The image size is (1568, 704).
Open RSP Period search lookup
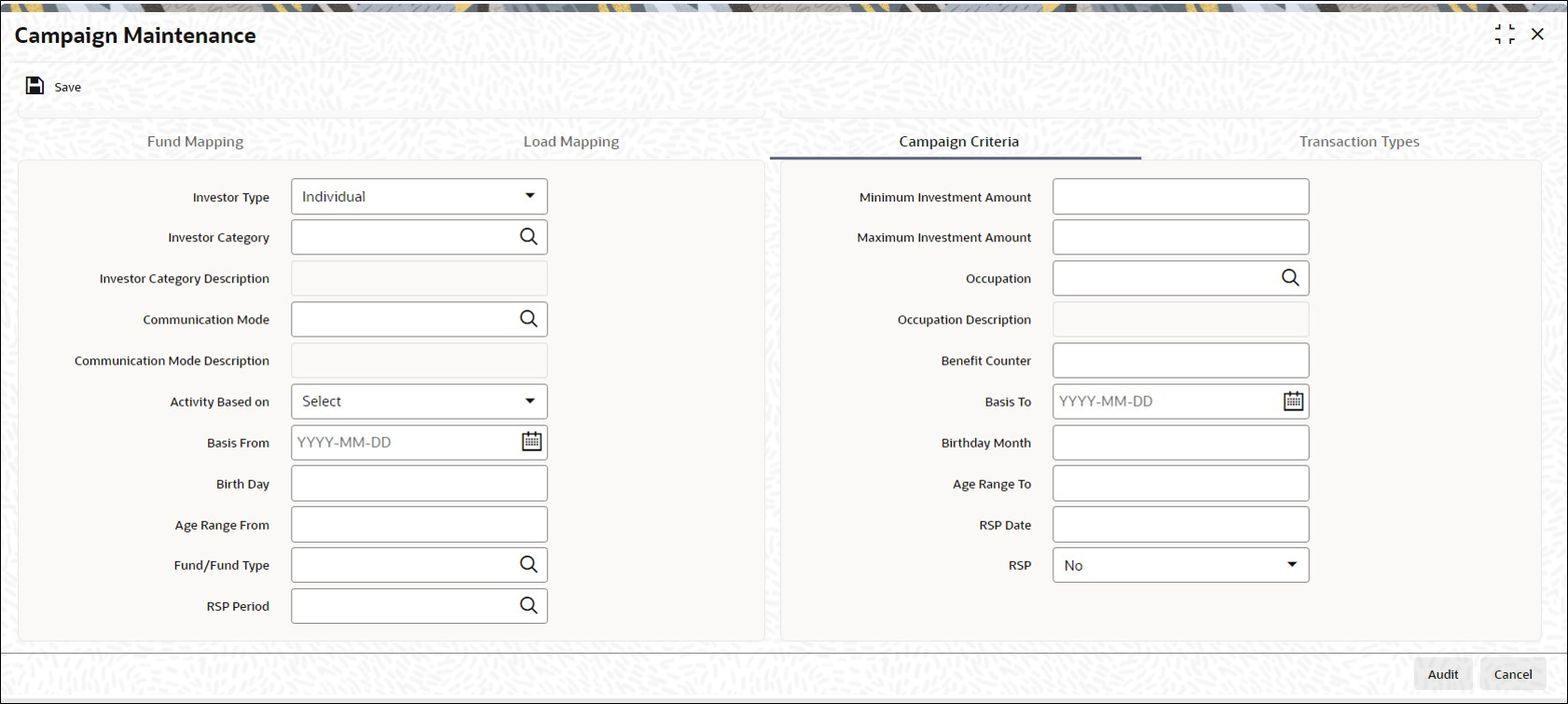[x=529, y=605]
